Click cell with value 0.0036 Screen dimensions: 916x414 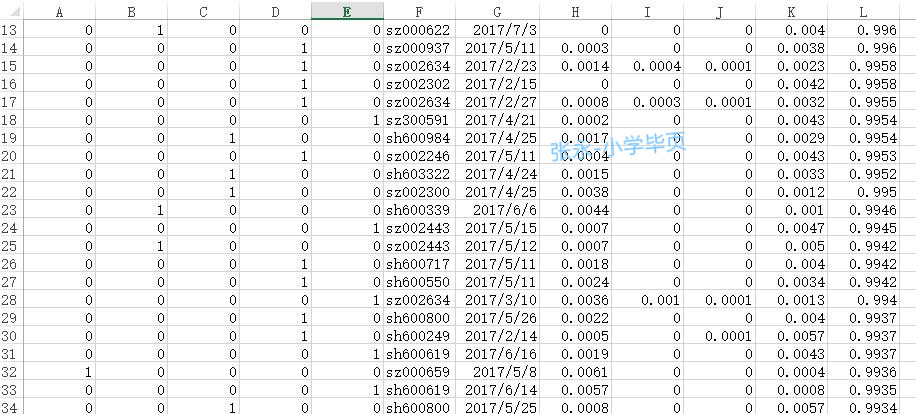click(575, 300)
